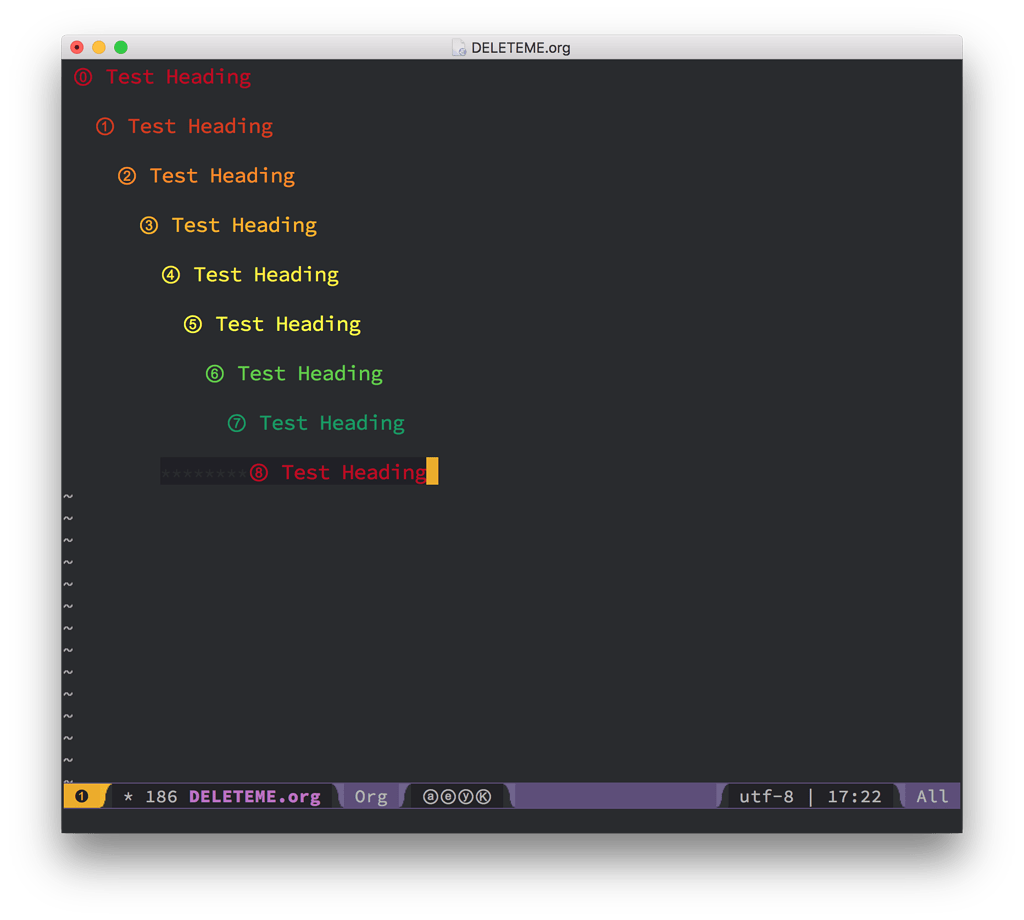Image resolution: width=1024 pixels, height=920 pixels.
Task: Click the 17:22 time display in modeline
Action: (855, 796)
